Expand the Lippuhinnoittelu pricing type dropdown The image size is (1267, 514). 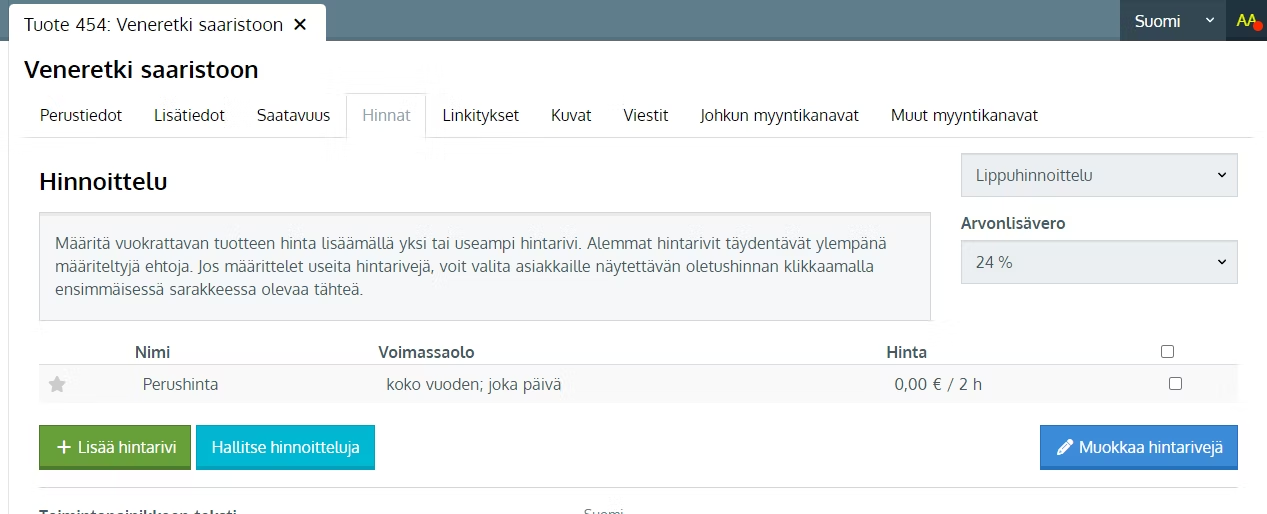(x=1098, y=175)
